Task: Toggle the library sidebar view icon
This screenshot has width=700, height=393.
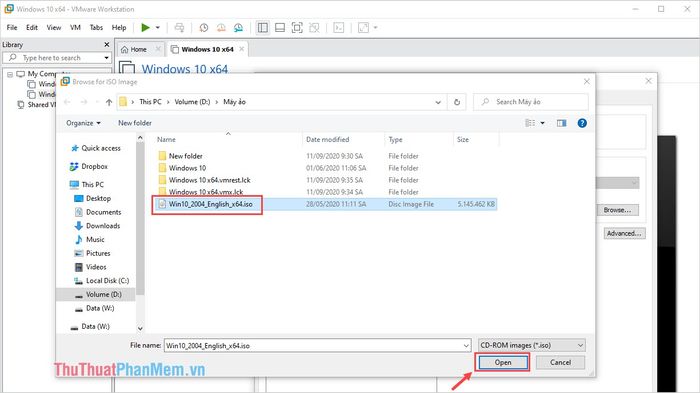Action: (x=263, y=28)
